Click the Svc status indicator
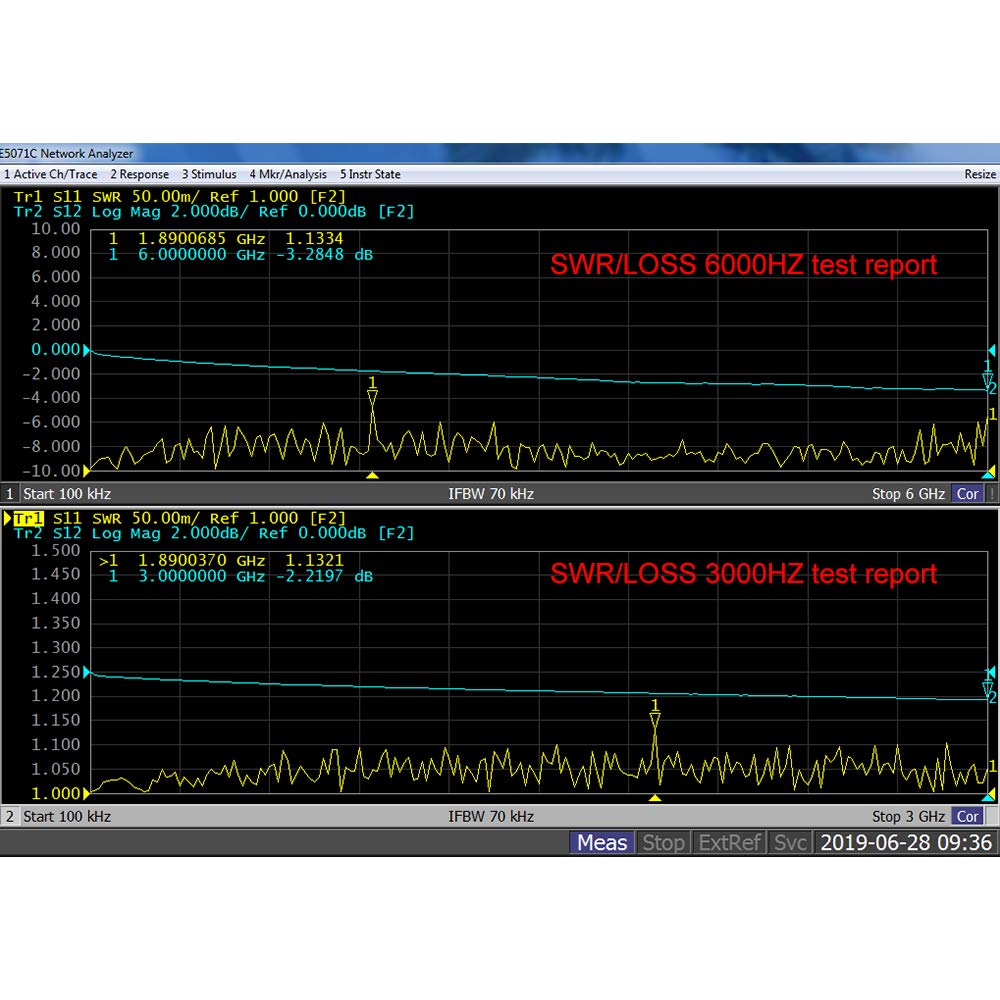The width and height of the screenshot is (1000, 1000). (x=790, y=842)
